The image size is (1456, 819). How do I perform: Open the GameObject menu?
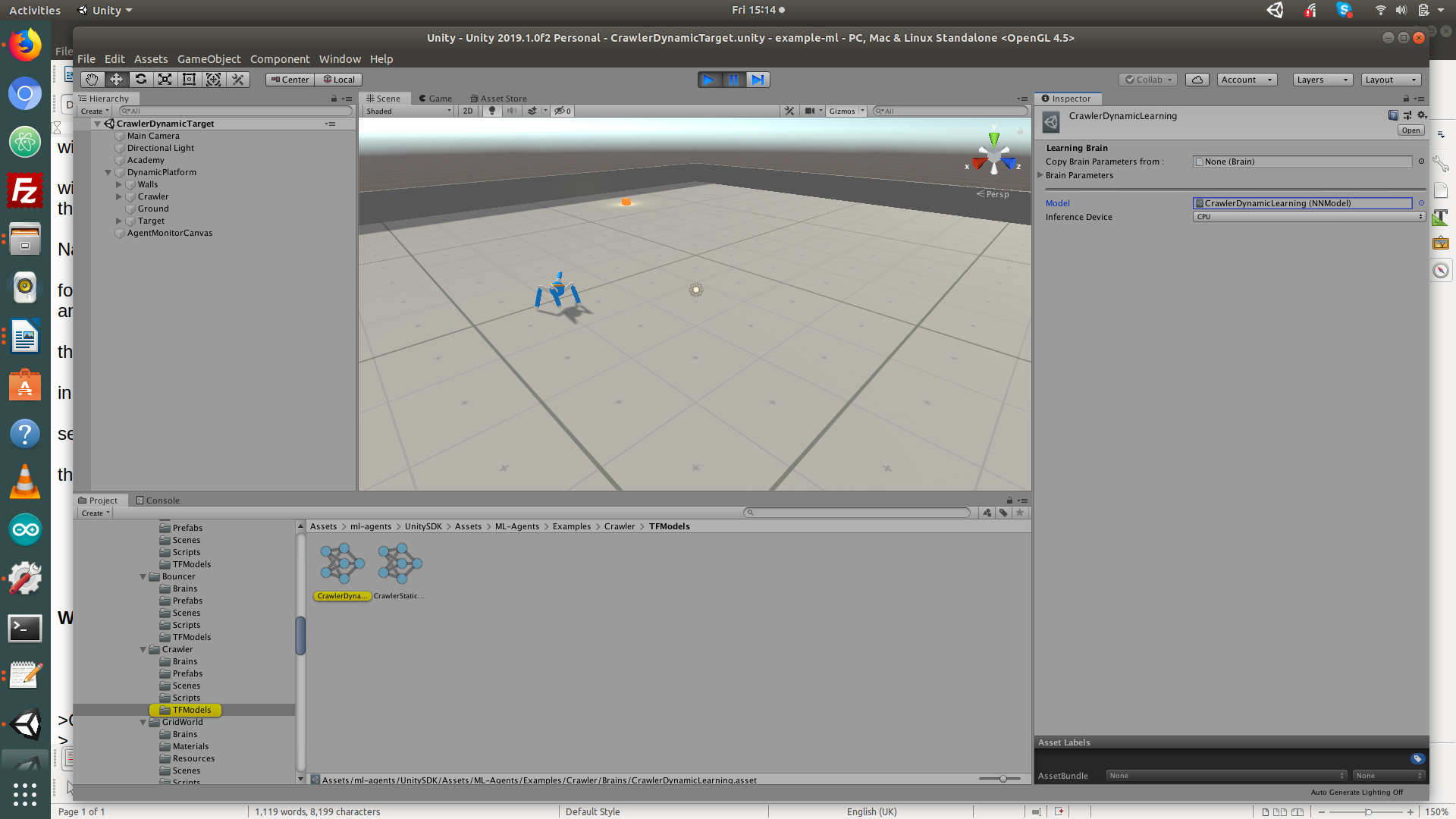pos(209,59)
